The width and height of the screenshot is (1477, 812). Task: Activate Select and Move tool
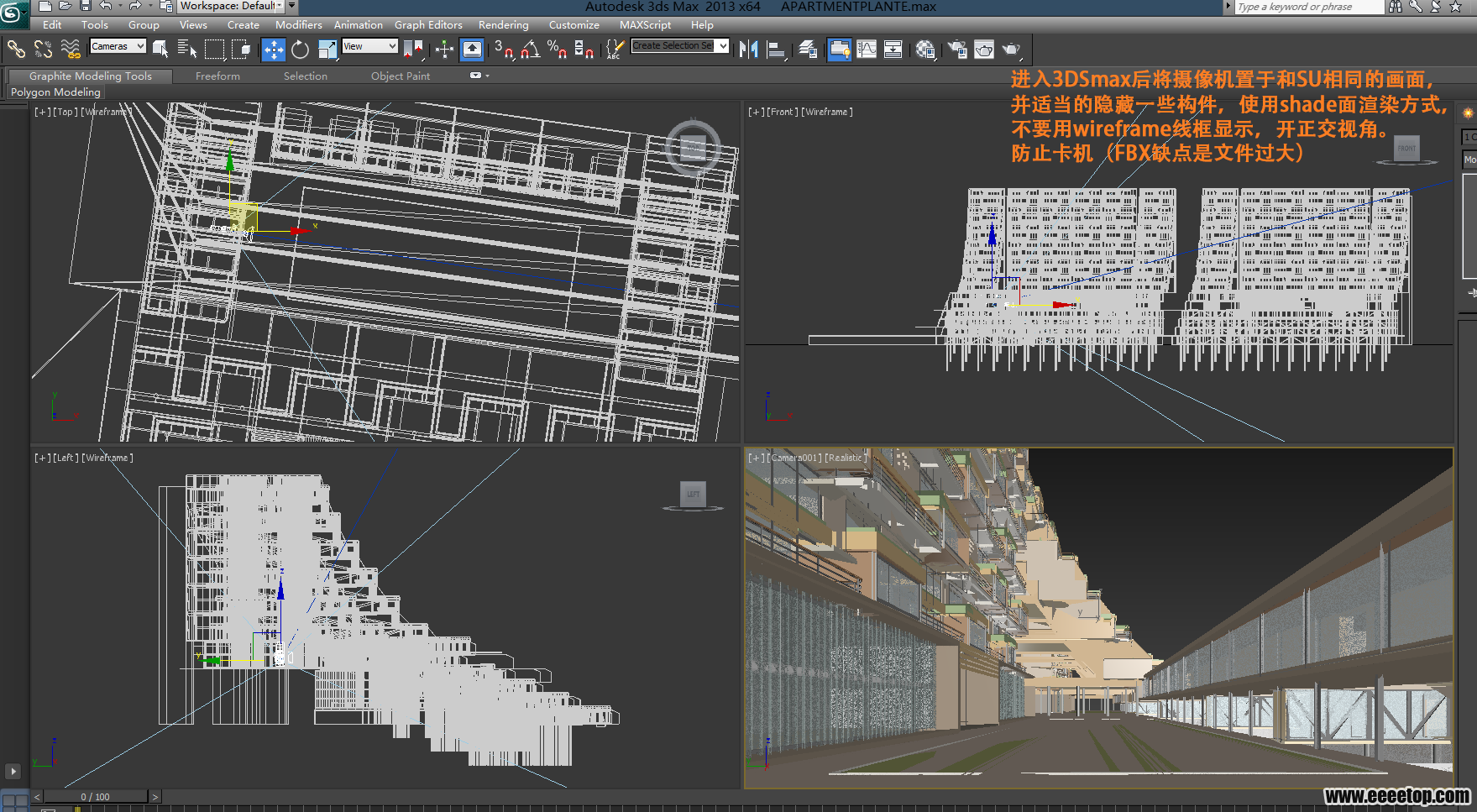[274, 50]
